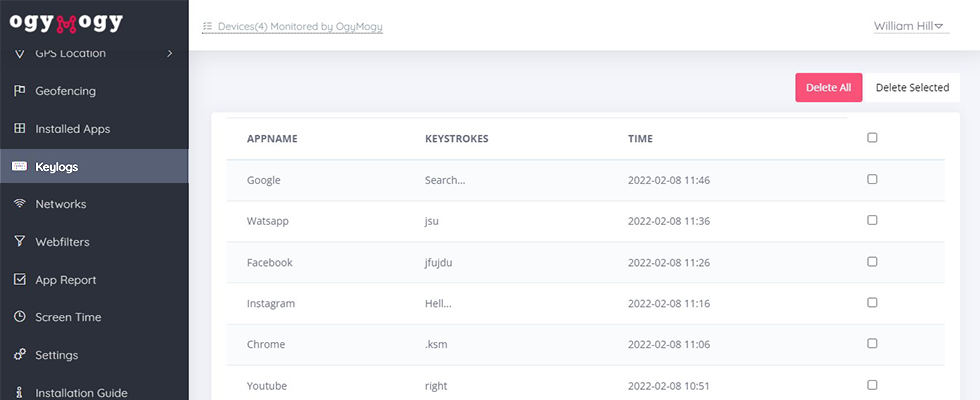Open Settings in the sidebar

tap(94, 355)
